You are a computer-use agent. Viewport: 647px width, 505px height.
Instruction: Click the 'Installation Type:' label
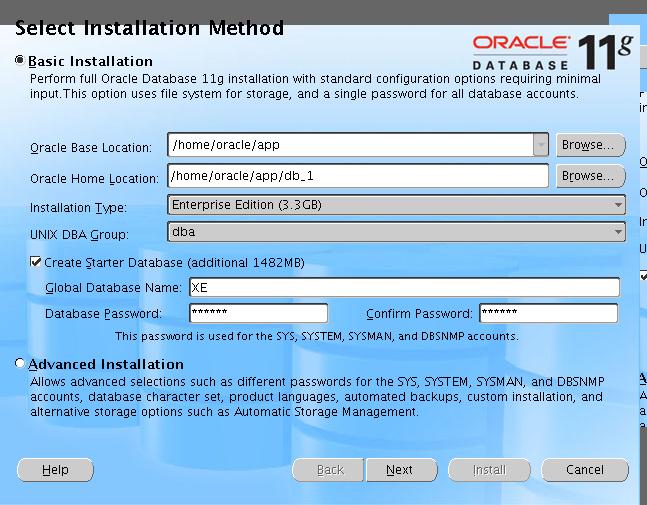point(78,208)
